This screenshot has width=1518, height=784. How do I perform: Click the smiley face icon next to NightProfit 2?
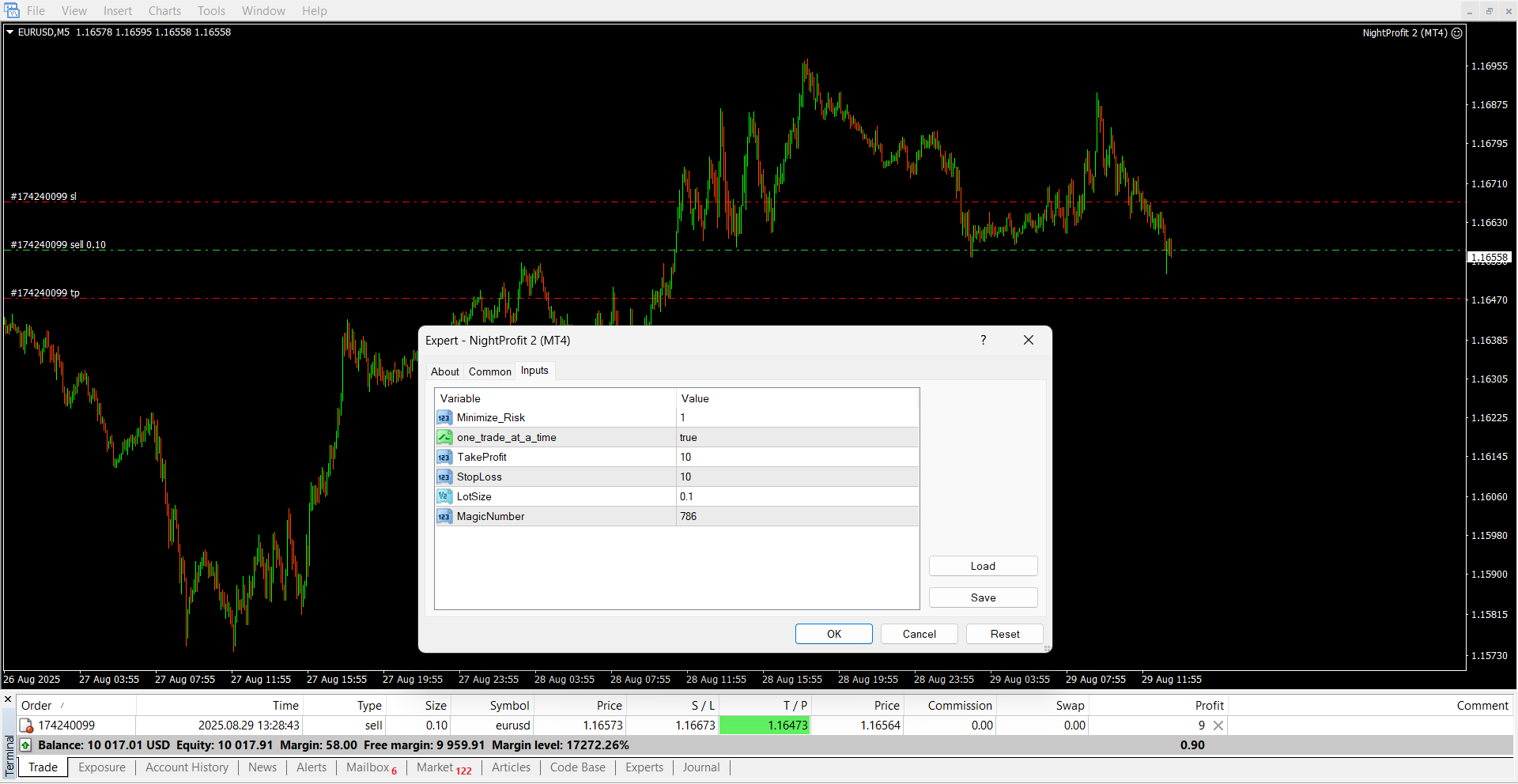tap(1456, 33)
